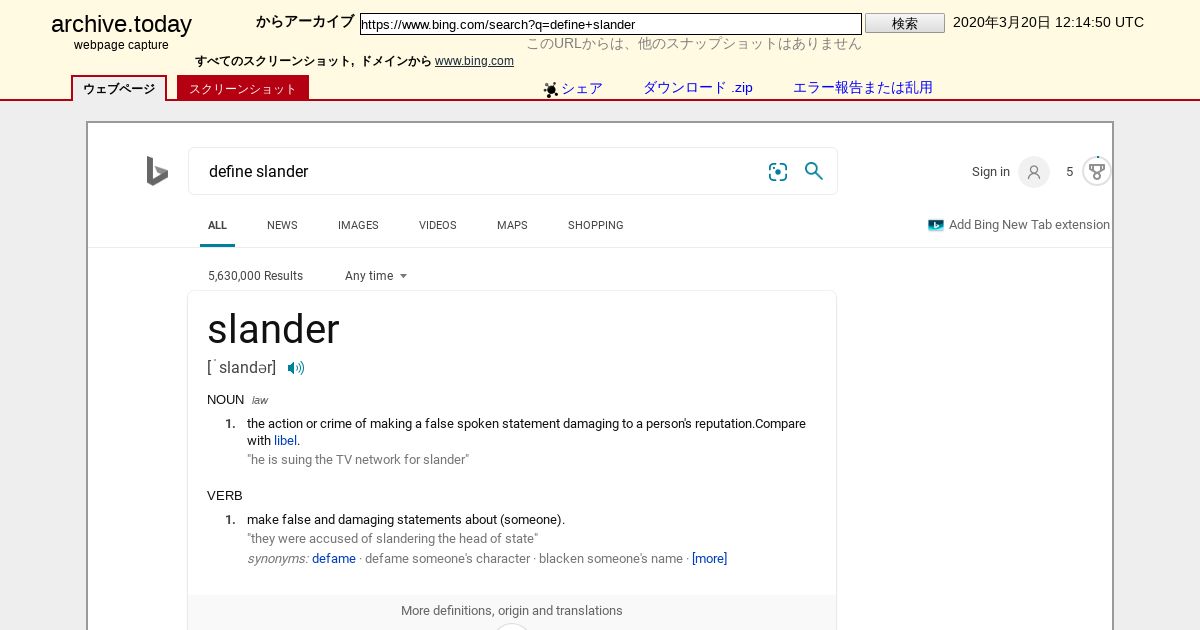Click the slander headword

273,329
